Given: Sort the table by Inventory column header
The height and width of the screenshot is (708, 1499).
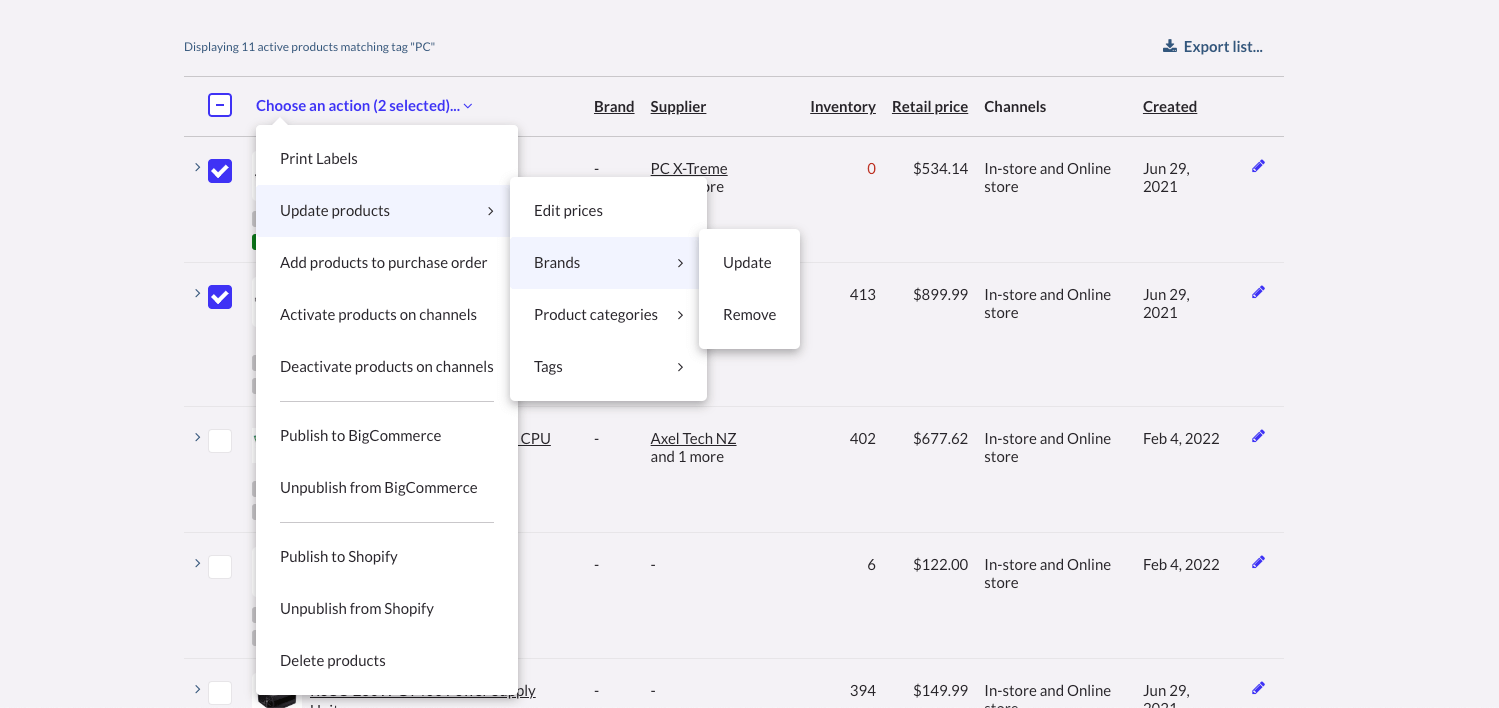Looking at the screenshot, I should (842, 107).
